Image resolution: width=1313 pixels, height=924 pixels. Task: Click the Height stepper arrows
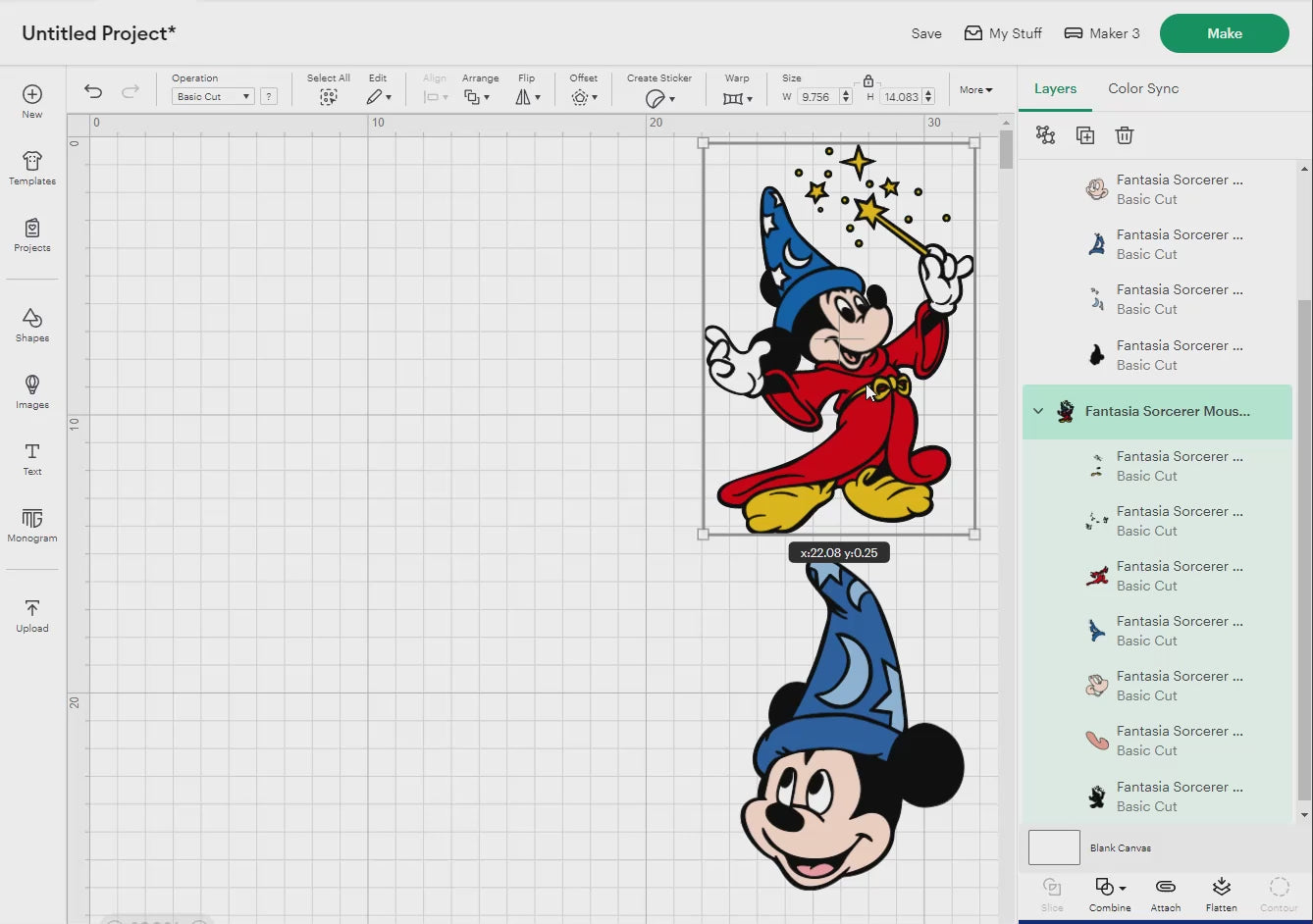point(928,97)
